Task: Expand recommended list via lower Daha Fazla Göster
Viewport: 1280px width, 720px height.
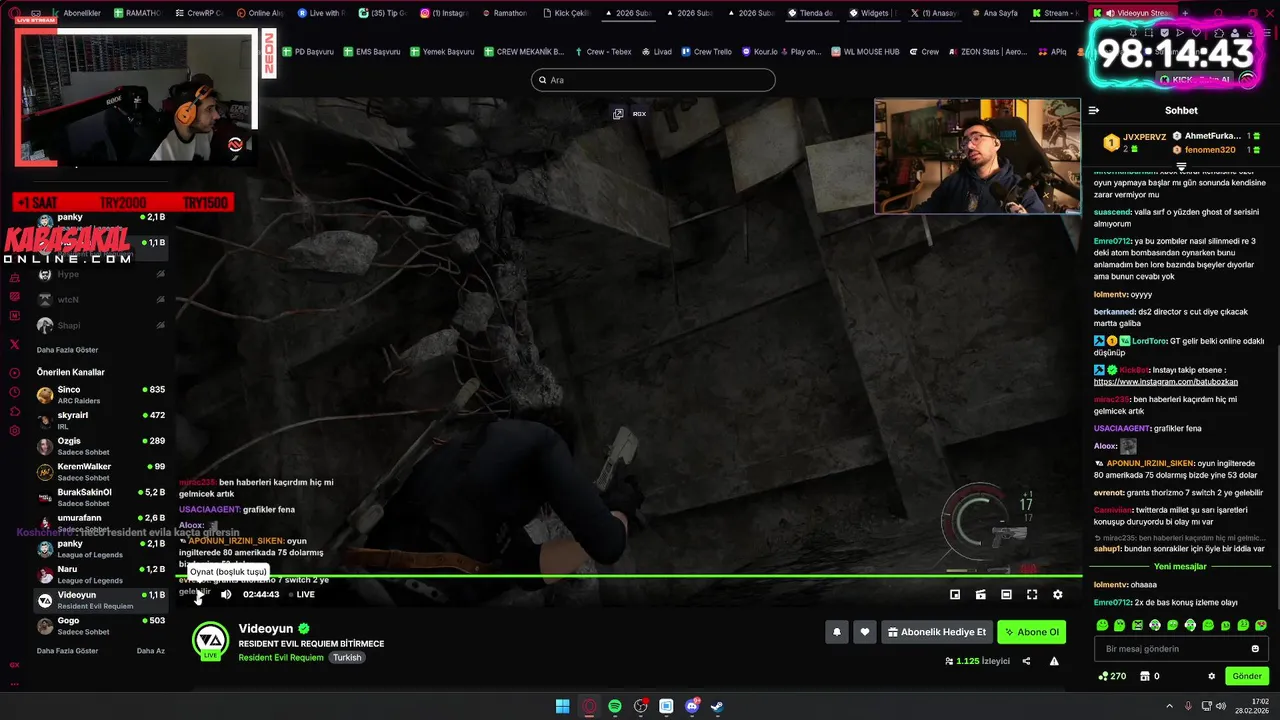Action: coord(67,651)
